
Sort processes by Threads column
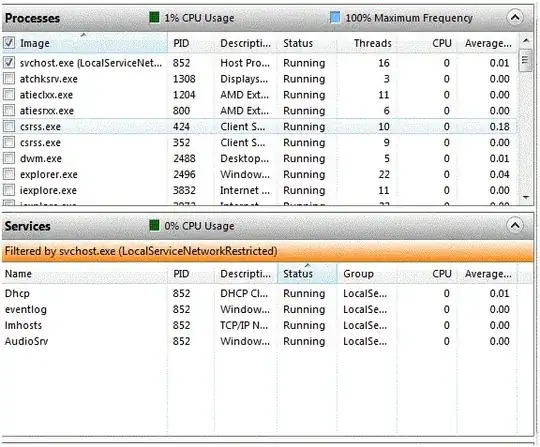click(x=367, y=43)
